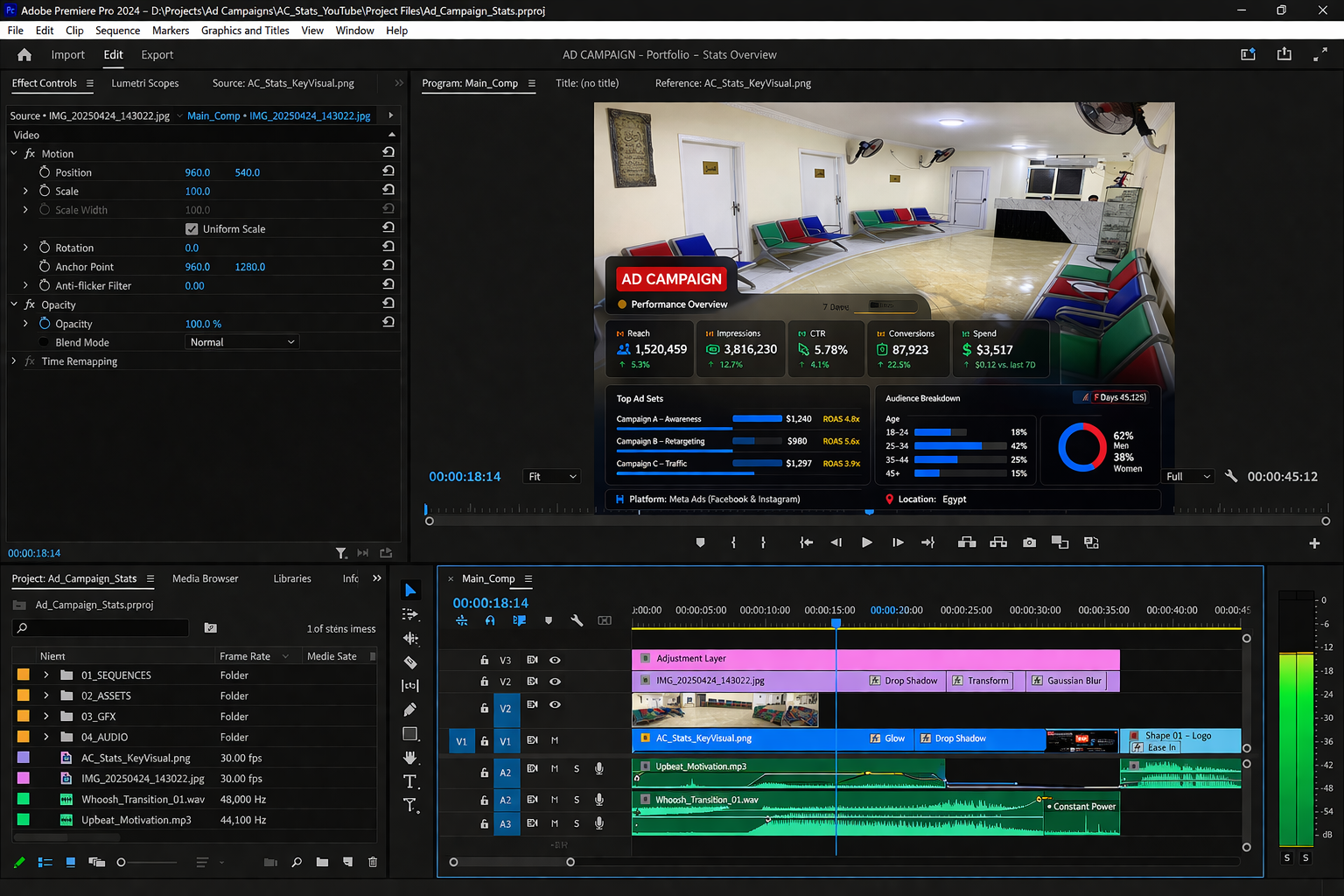Viewport: 1344px width, 896px height.
Task: Go to the Import workspace
Action: pyautogui.click(x=68, y=54)
